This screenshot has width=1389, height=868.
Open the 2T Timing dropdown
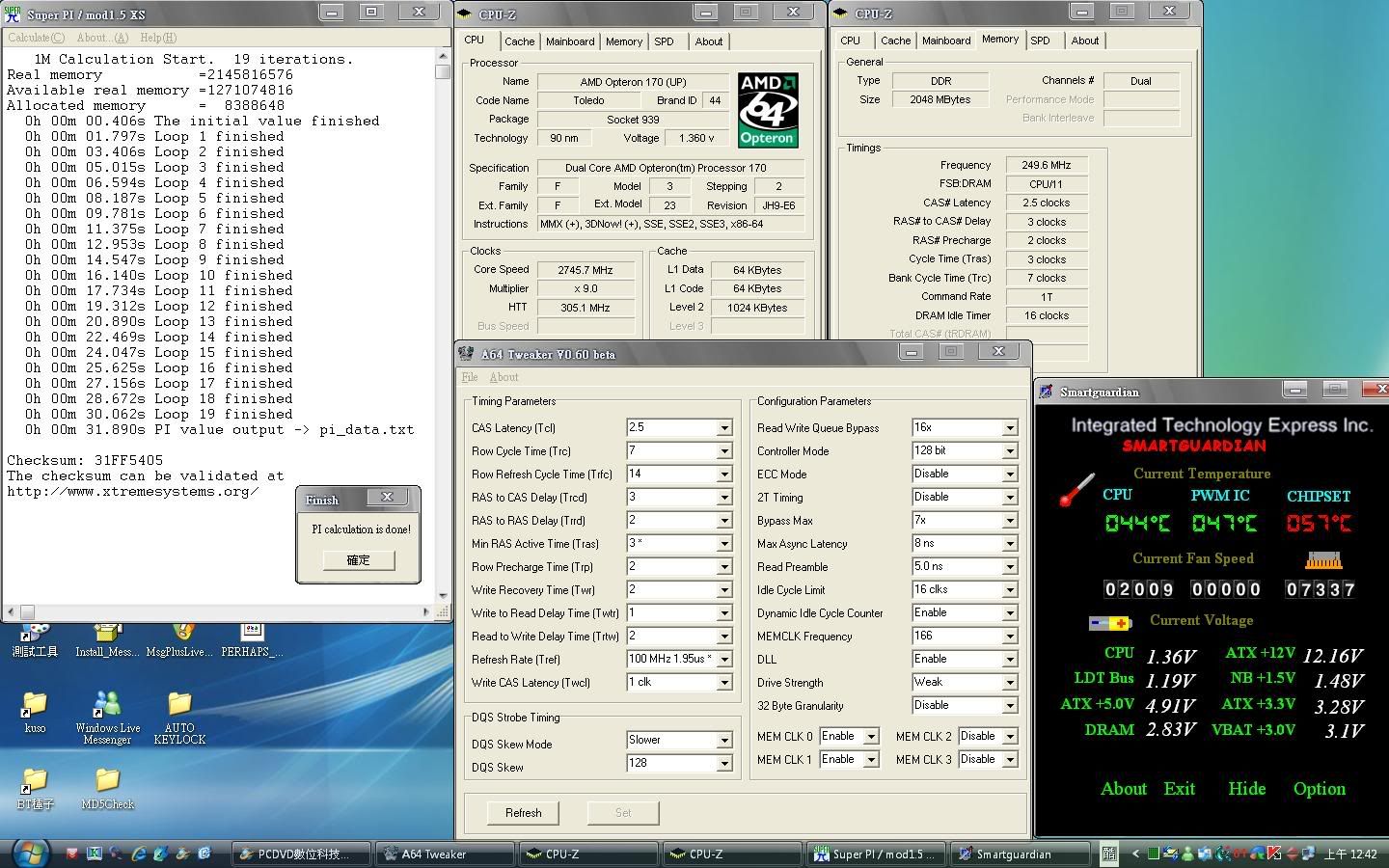(1009, 498)
